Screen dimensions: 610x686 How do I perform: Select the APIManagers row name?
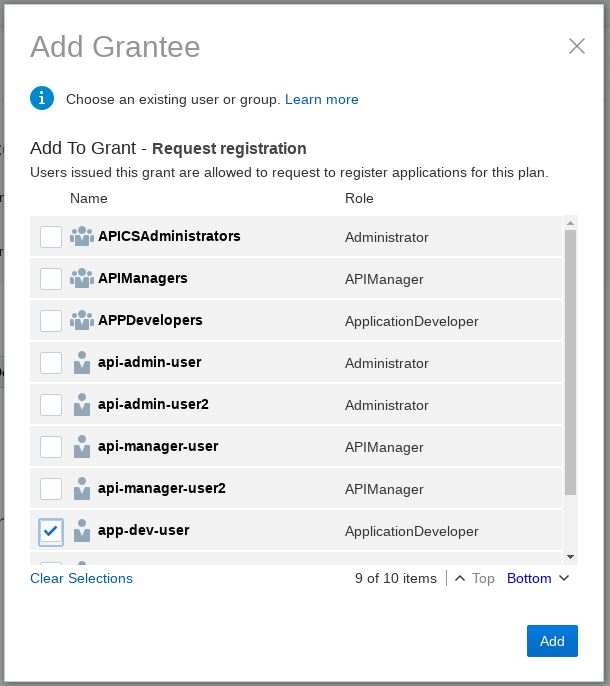[x=143, y=278]
